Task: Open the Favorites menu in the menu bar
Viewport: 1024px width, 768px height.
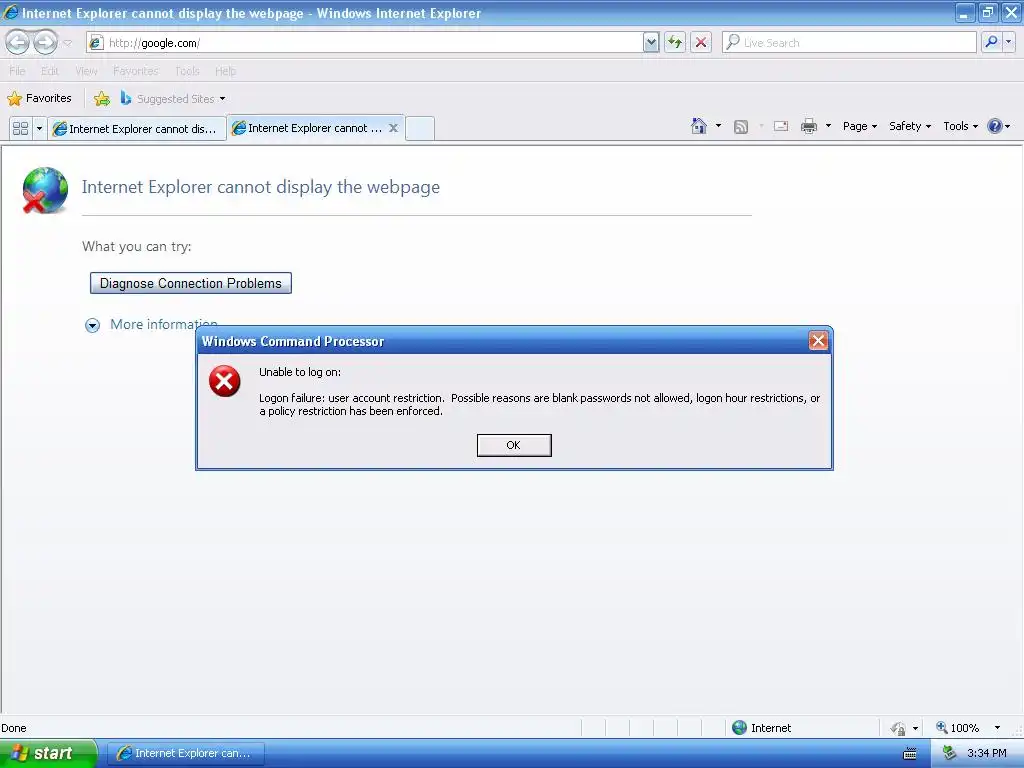Action: tap(135, 71)
